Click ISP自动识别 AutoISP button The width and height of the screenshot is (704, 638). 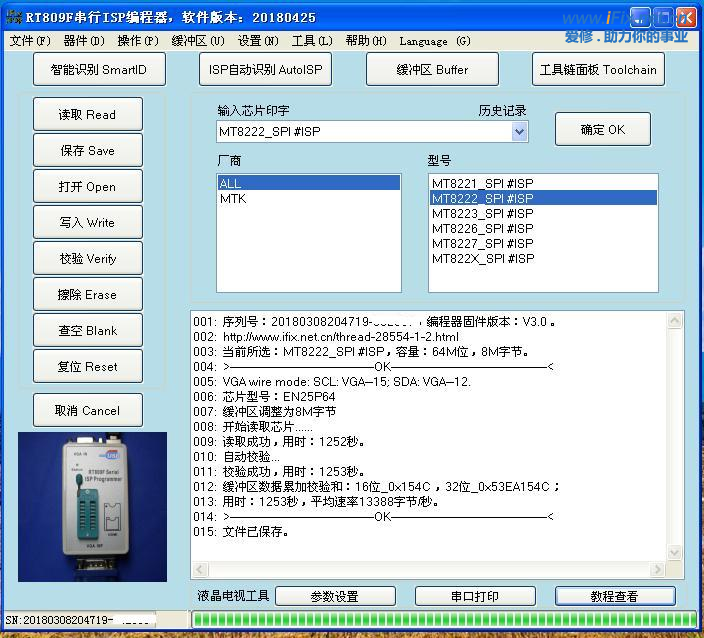pos(265,69)
